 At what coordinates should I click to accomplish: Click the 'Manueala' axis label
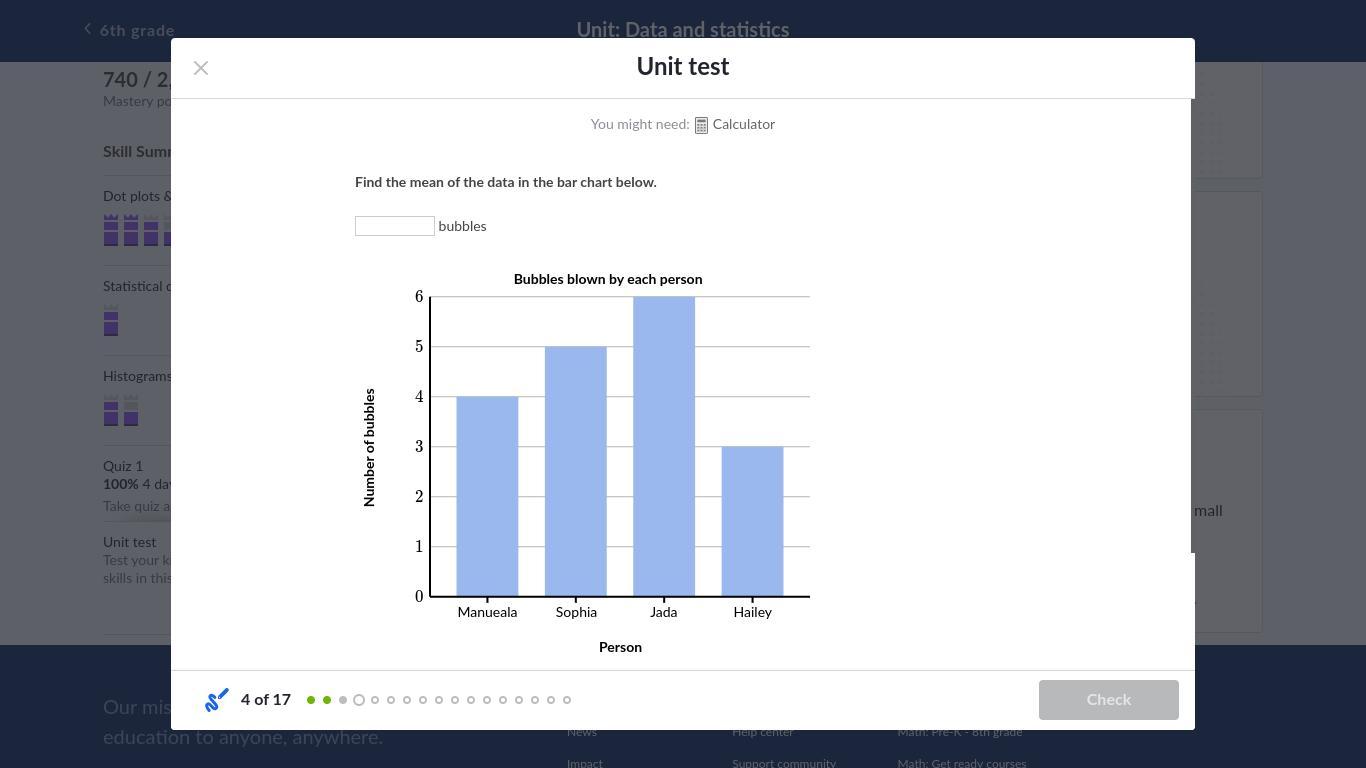pyautogui.click(x=488, y=613)
